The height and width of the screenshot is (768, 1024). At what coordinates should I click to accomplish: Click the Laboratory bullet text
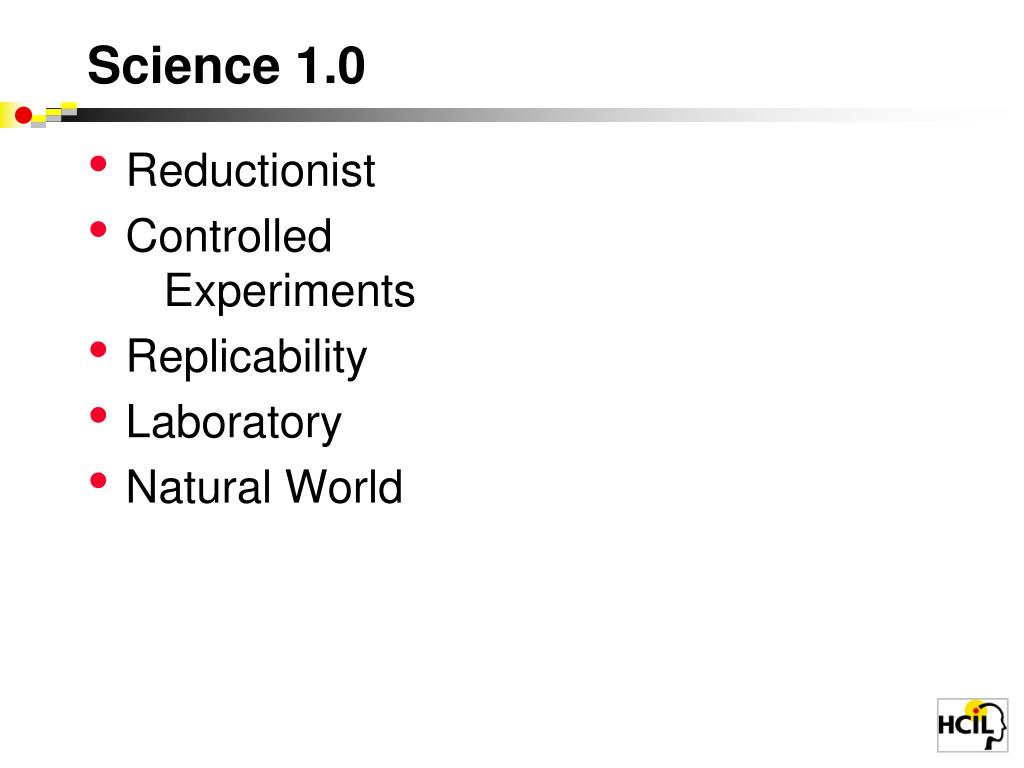[234, 423]
